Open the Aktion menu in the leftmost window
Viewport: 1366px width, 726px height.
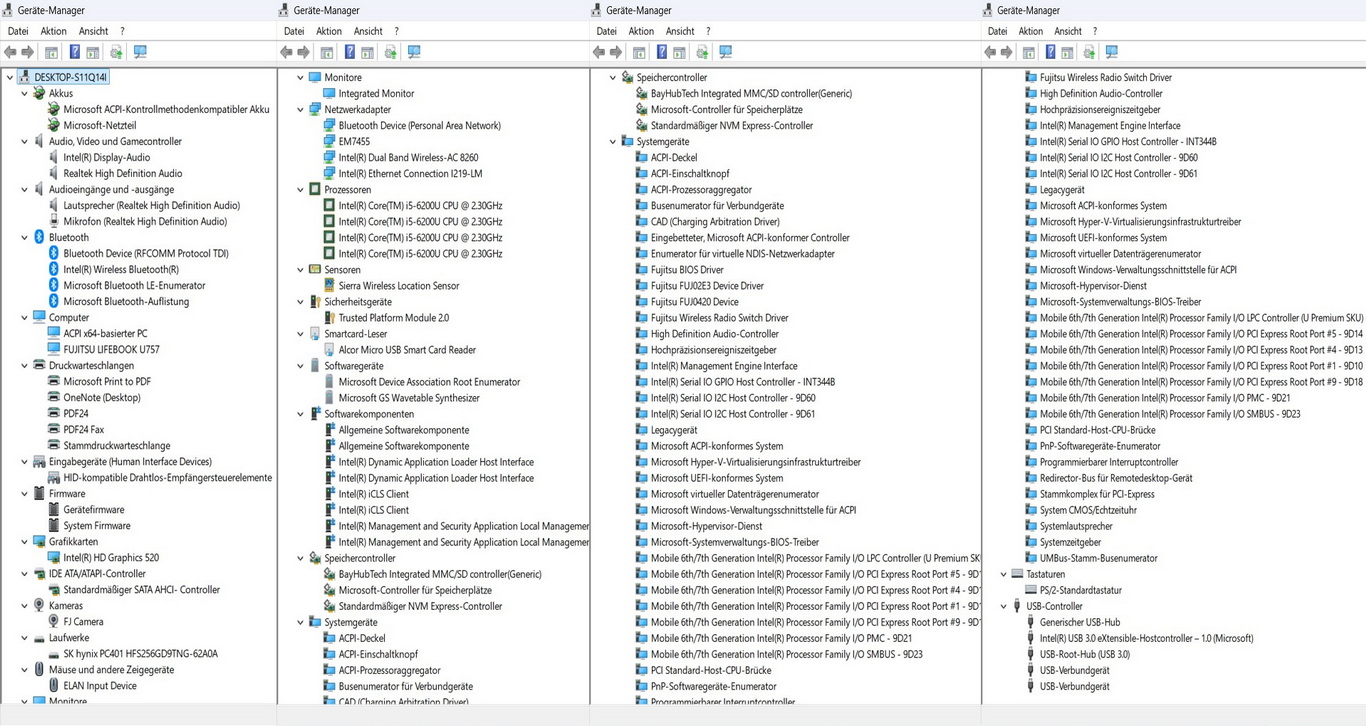pos(53,31)
